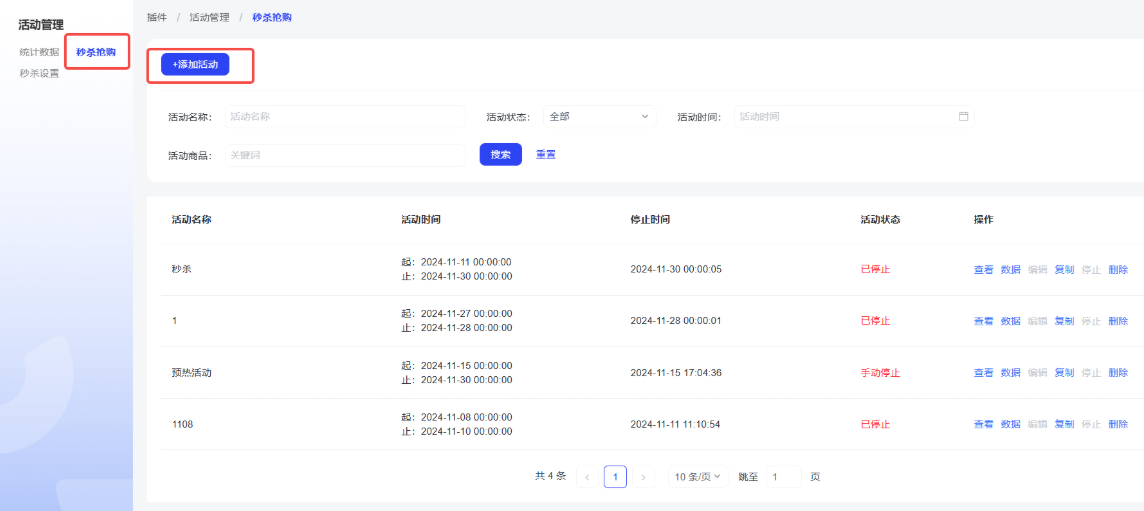Click 复制 for 预热活动 row
This screenshot has height=511, width=1144.
[1064, 373]
